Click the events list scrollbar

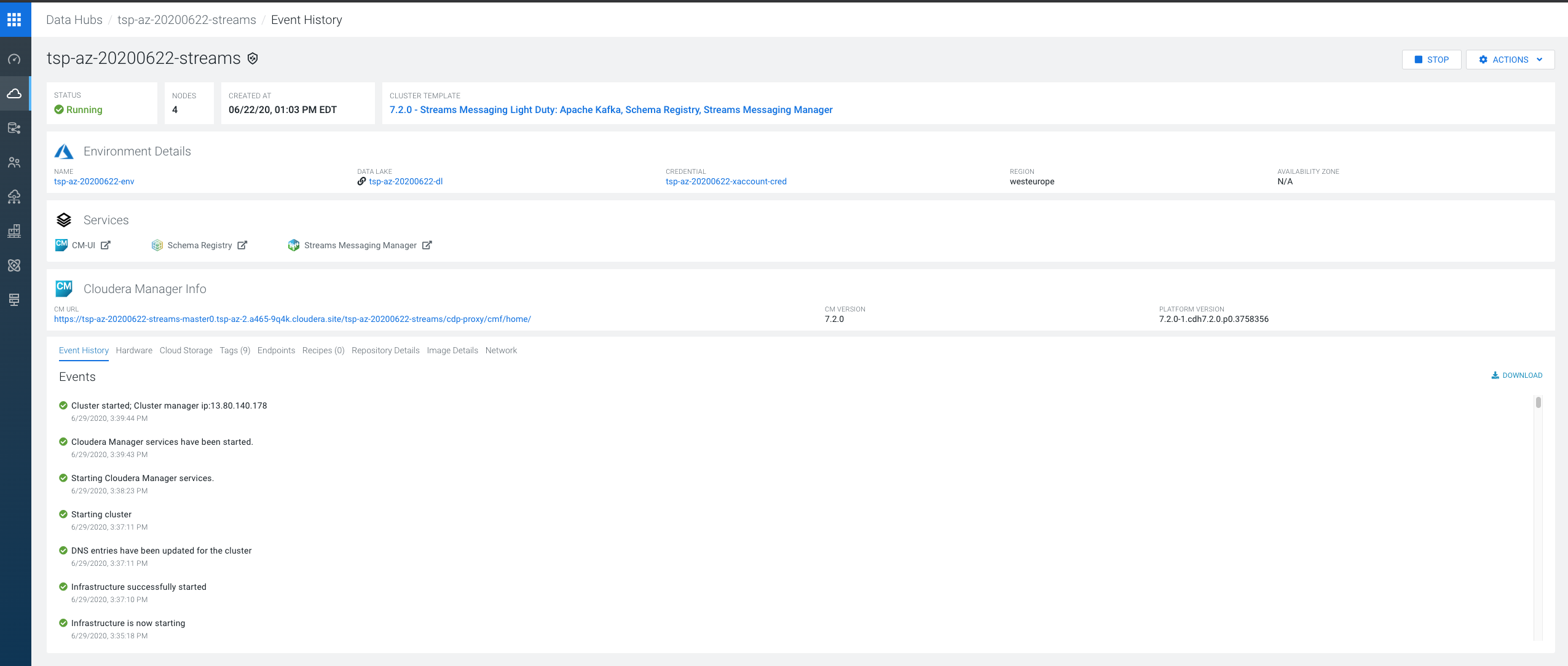pyautogui.click(x=1538, y=402)
